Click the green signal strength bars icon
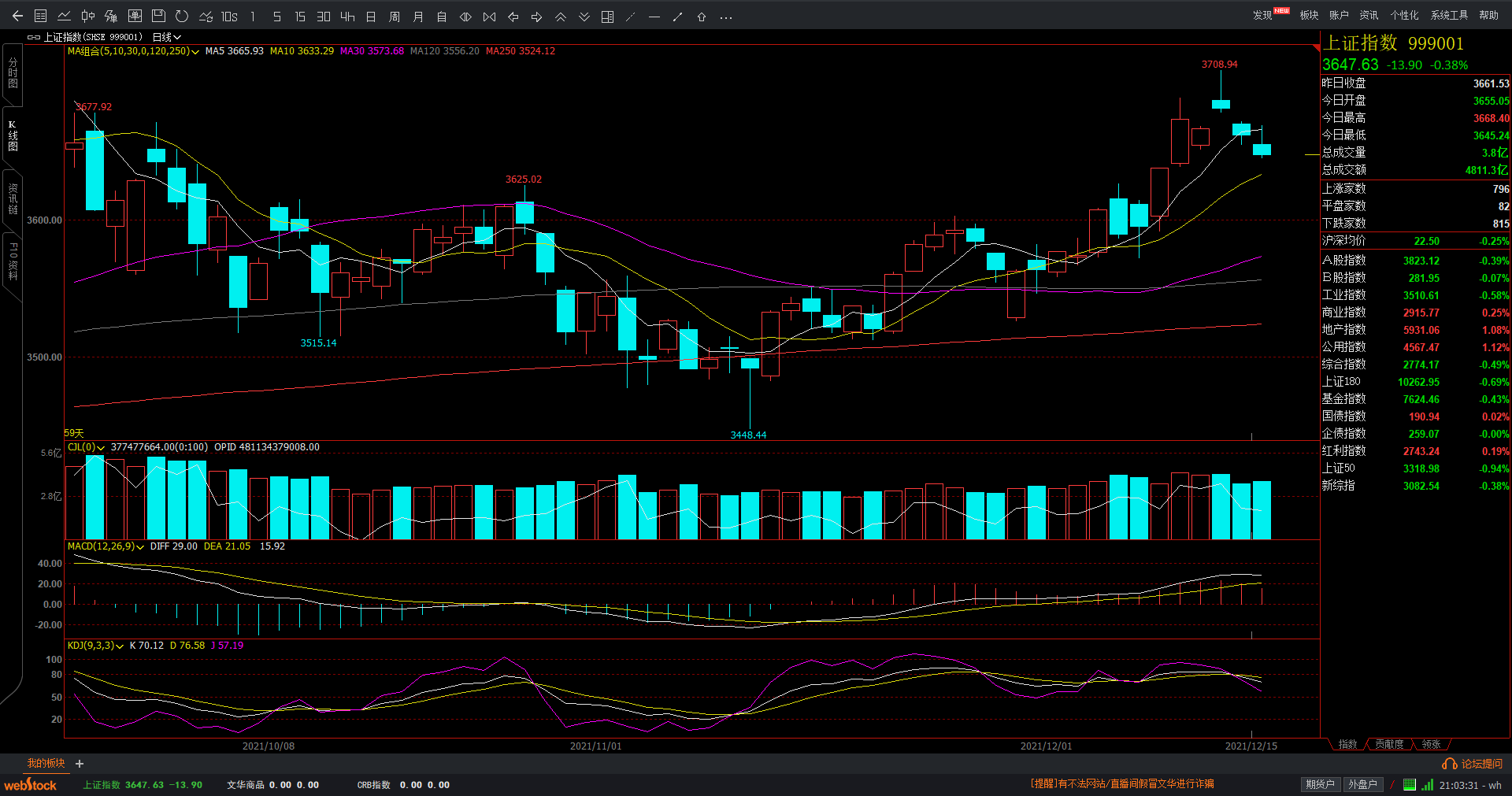Viewport: 1512px width, 796px height. [1427, 785]
